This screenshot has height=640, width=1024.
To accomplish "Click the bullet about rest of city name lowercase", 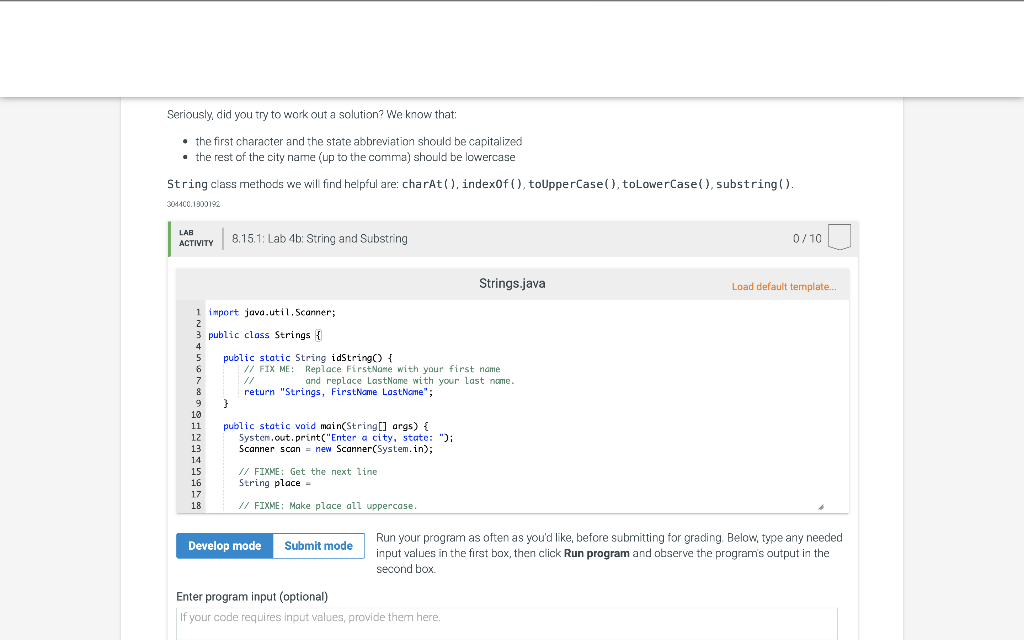I will [355, 157].
